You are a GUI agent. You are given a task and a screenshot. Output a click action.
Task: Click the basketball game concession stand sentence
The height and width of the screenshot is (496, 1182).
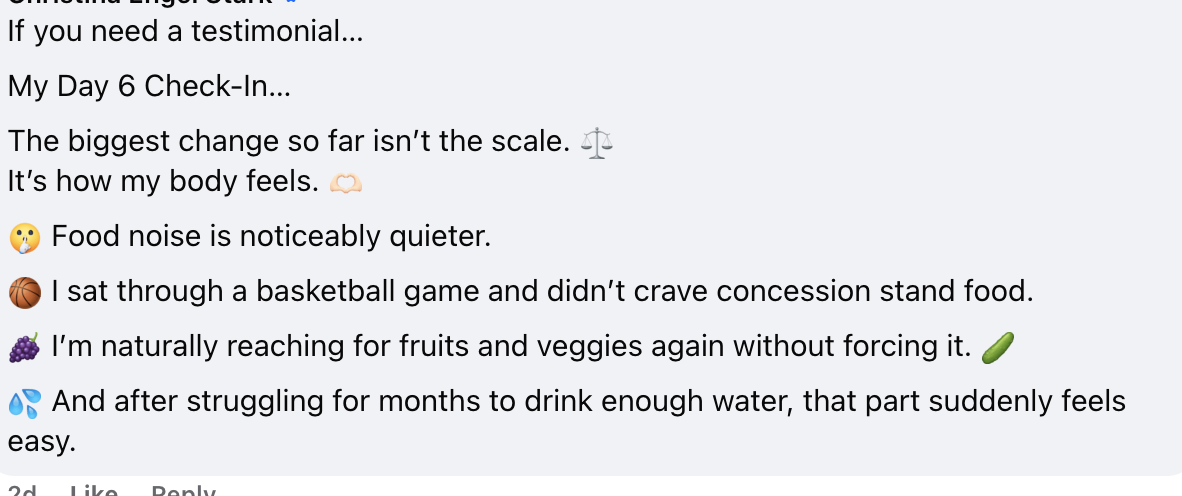[x=542, y=292]
